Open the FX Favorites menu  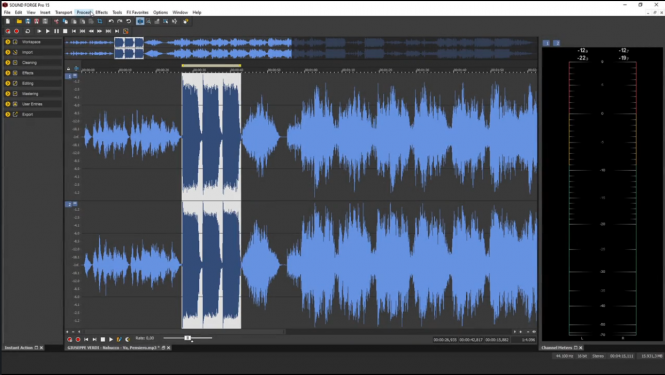137,12
